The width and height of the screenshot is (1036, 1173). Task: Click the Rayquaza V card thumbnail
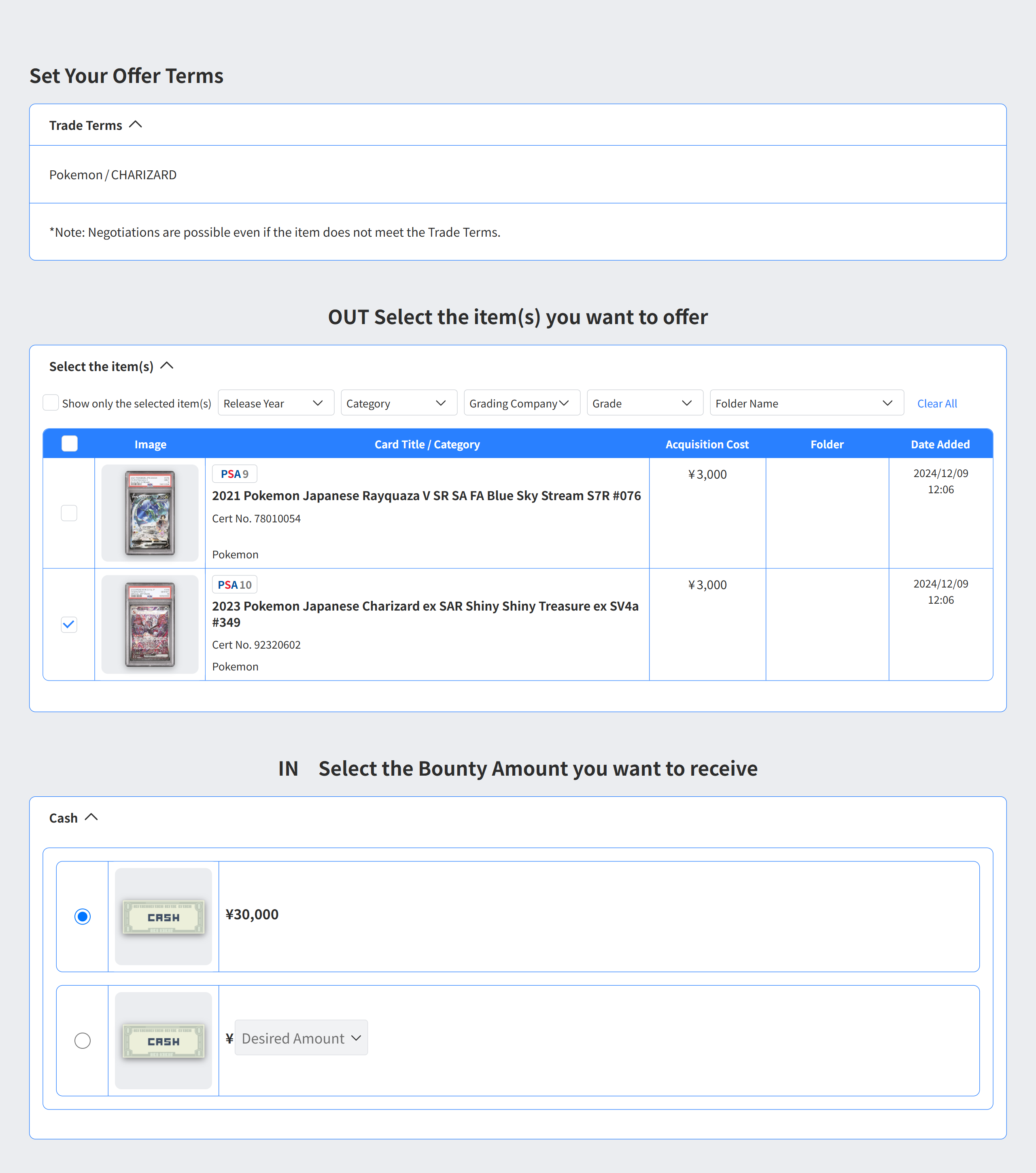(150, 513)
